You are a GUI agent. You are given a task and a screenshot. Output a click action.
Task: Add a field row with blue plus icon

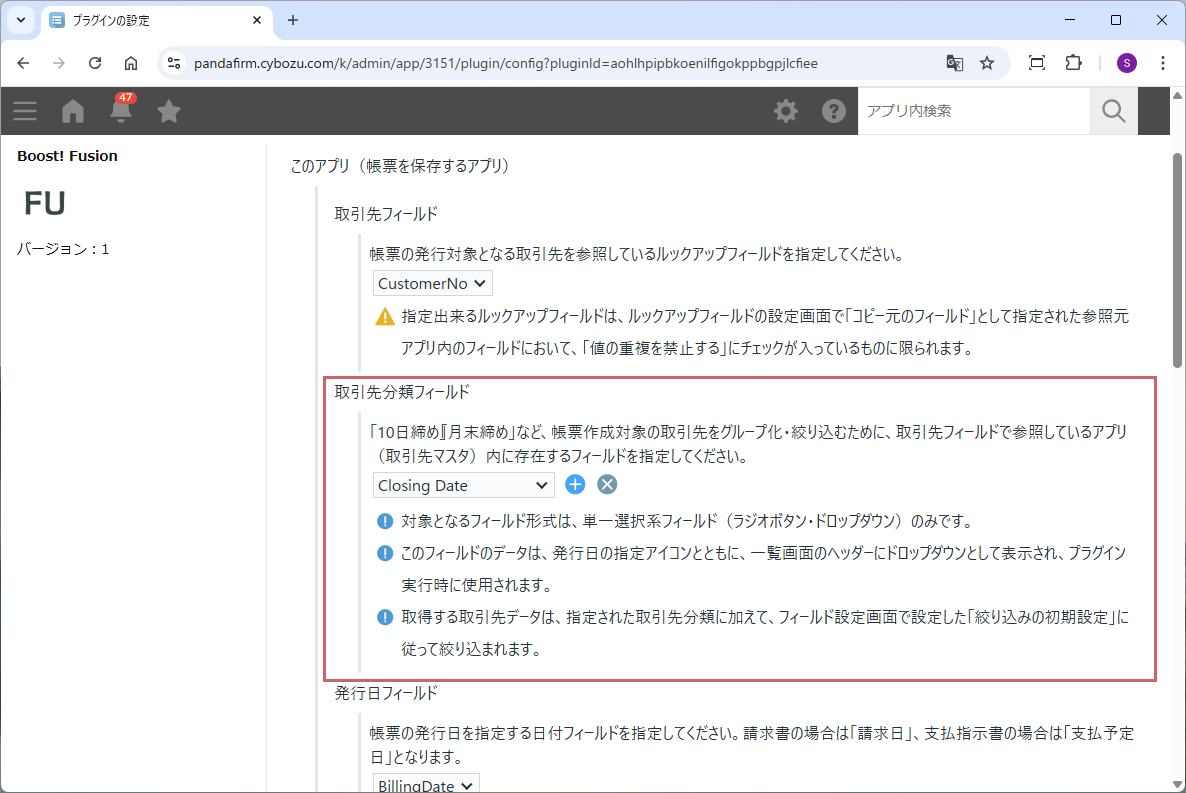pos(575,485)
